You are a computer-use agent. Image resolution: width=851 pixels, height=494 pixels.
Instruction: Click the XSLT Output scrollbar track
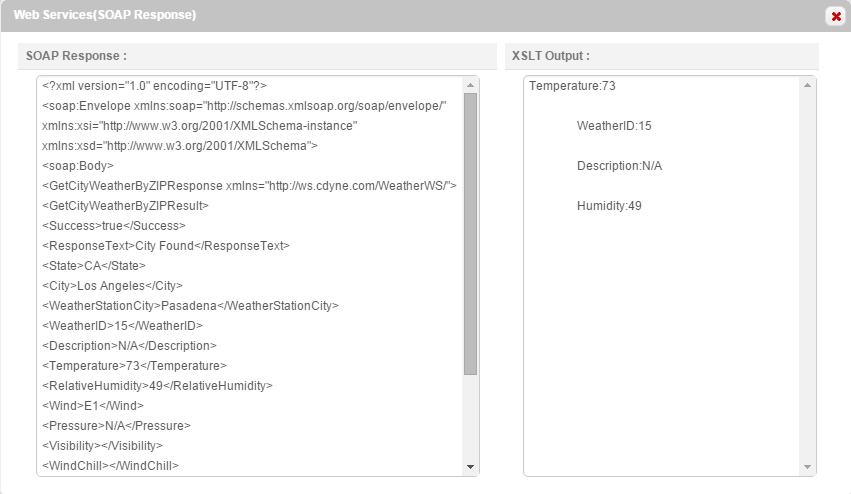[808, 280]
